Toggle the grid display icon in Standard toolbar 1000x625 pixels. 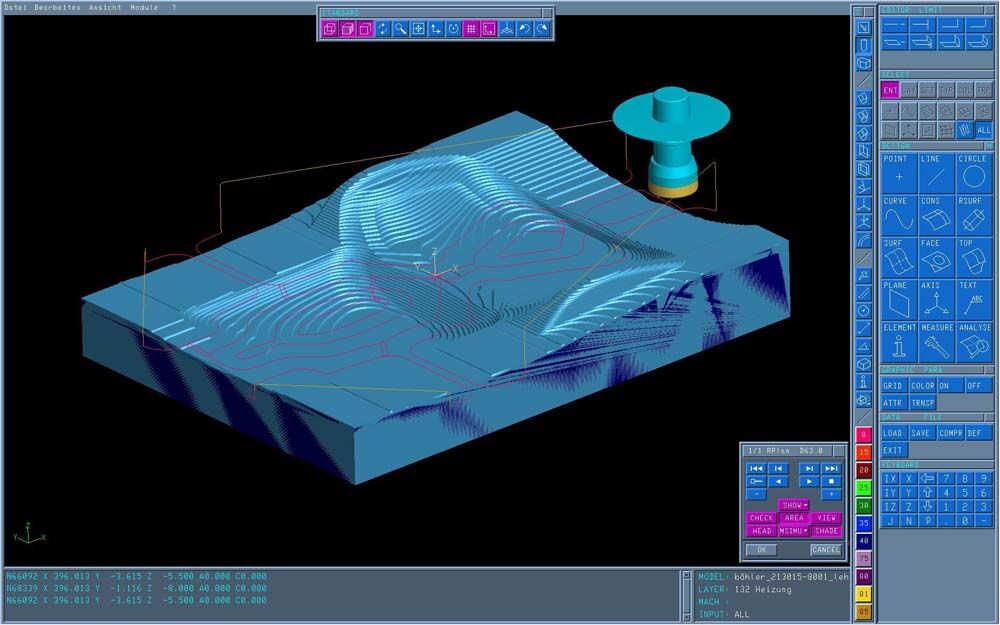(470, 29)
